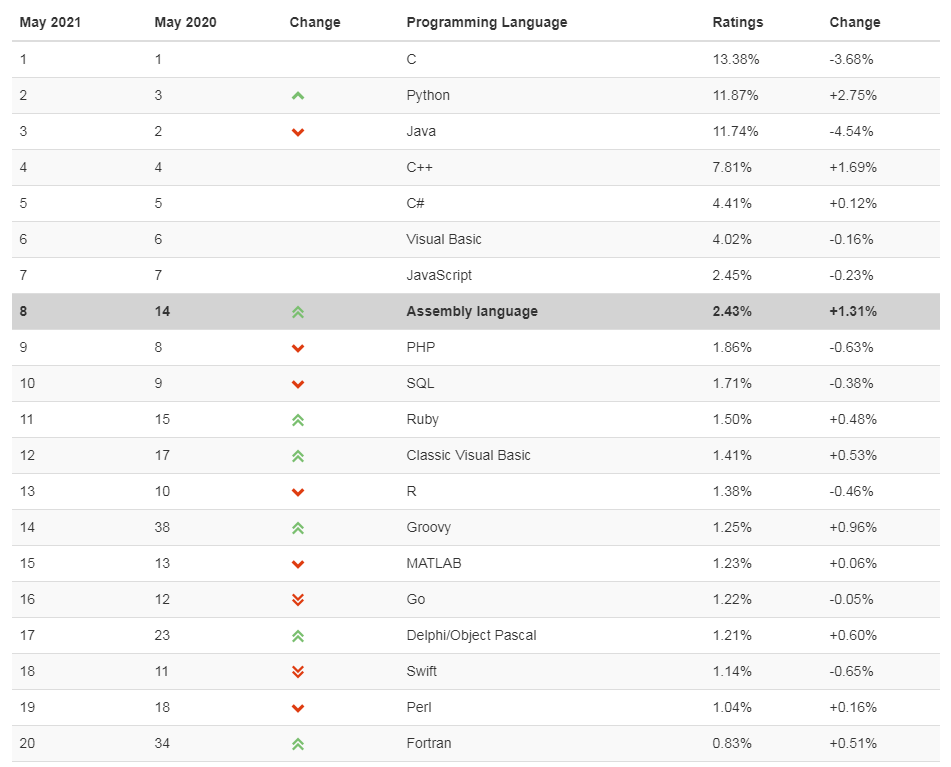Click double up arrow in Groovy row
This screenshot has height=767, width=951.
[x=297, y=528]
